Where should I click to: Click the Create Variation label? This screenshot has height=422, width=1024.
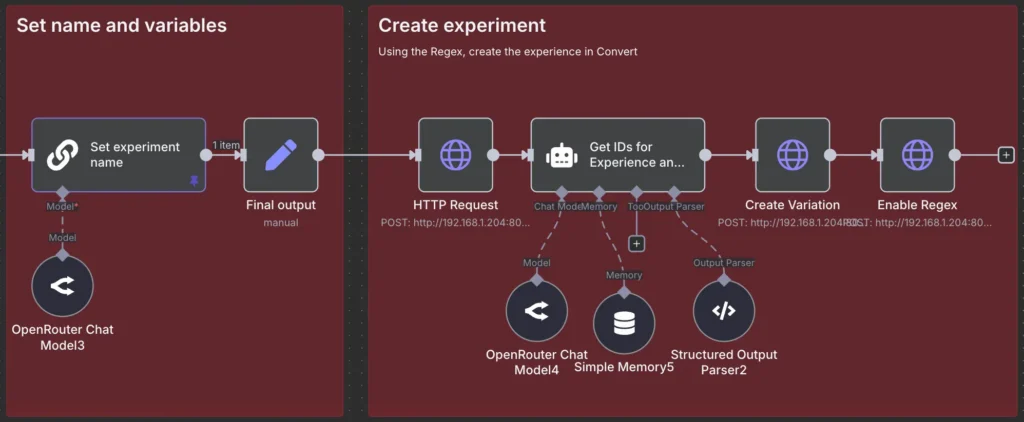pyautogui.click(x=793, y=205)
